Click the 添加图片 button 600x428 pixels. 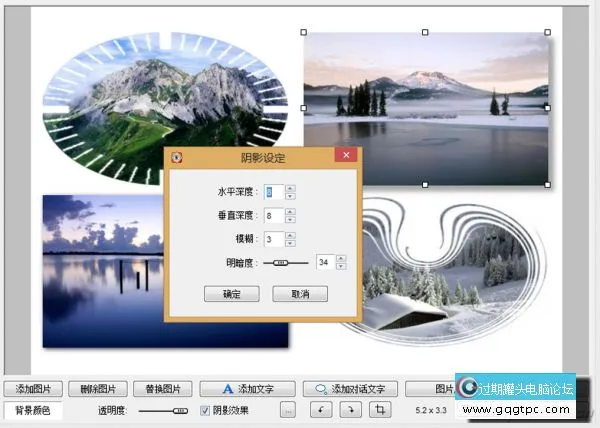(x=33, y=389)
